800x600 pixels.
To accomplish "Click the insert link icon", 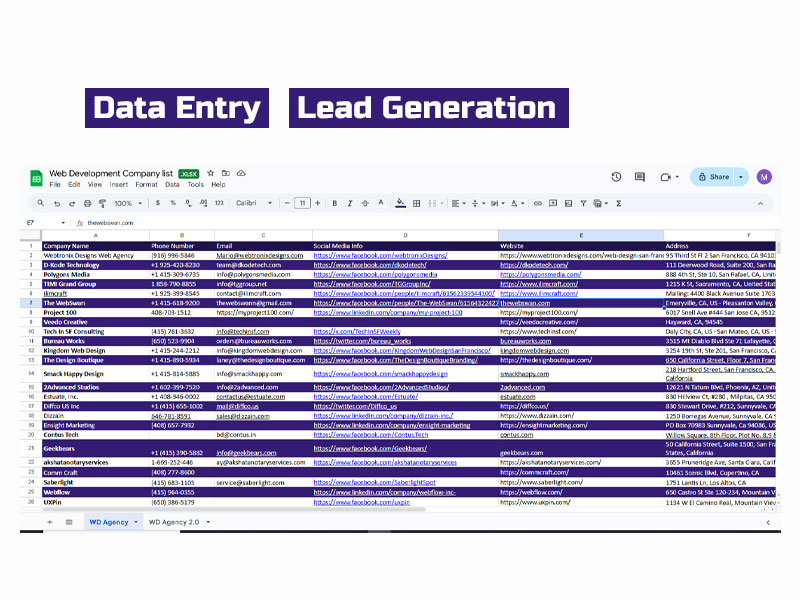I will click(x=538, y=203).
